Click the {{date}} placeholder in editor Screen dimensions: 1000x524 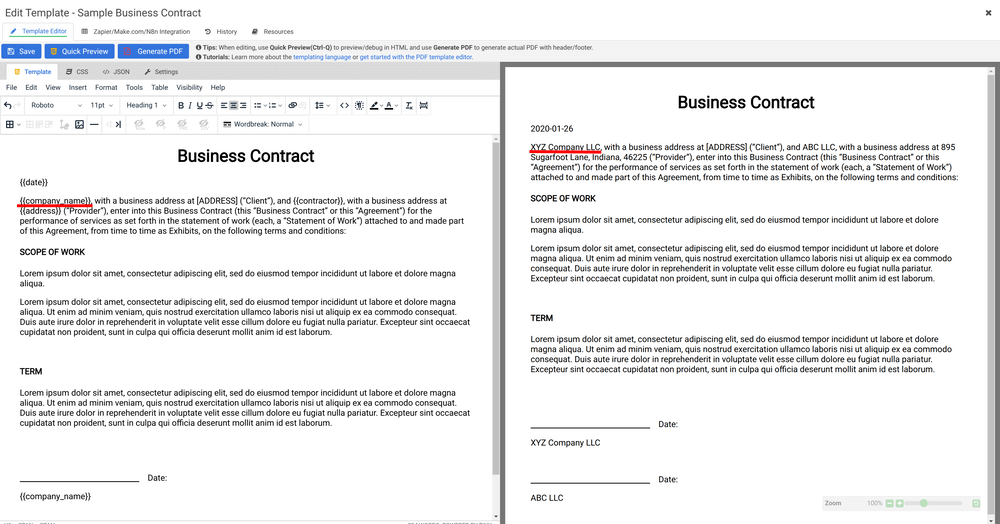pos(34,182)
